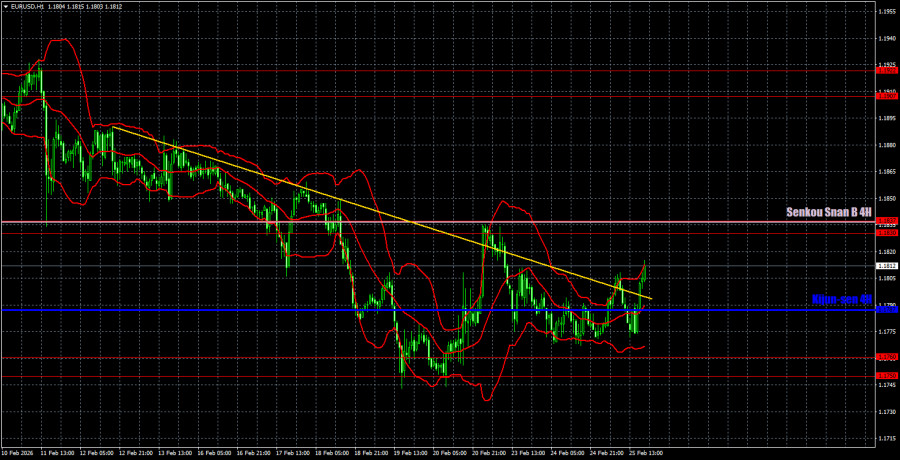Select the Senkou Snan B 4H label
Viewport: 900px width, 460px height.
pyautogui.click(x=830, y=213)
